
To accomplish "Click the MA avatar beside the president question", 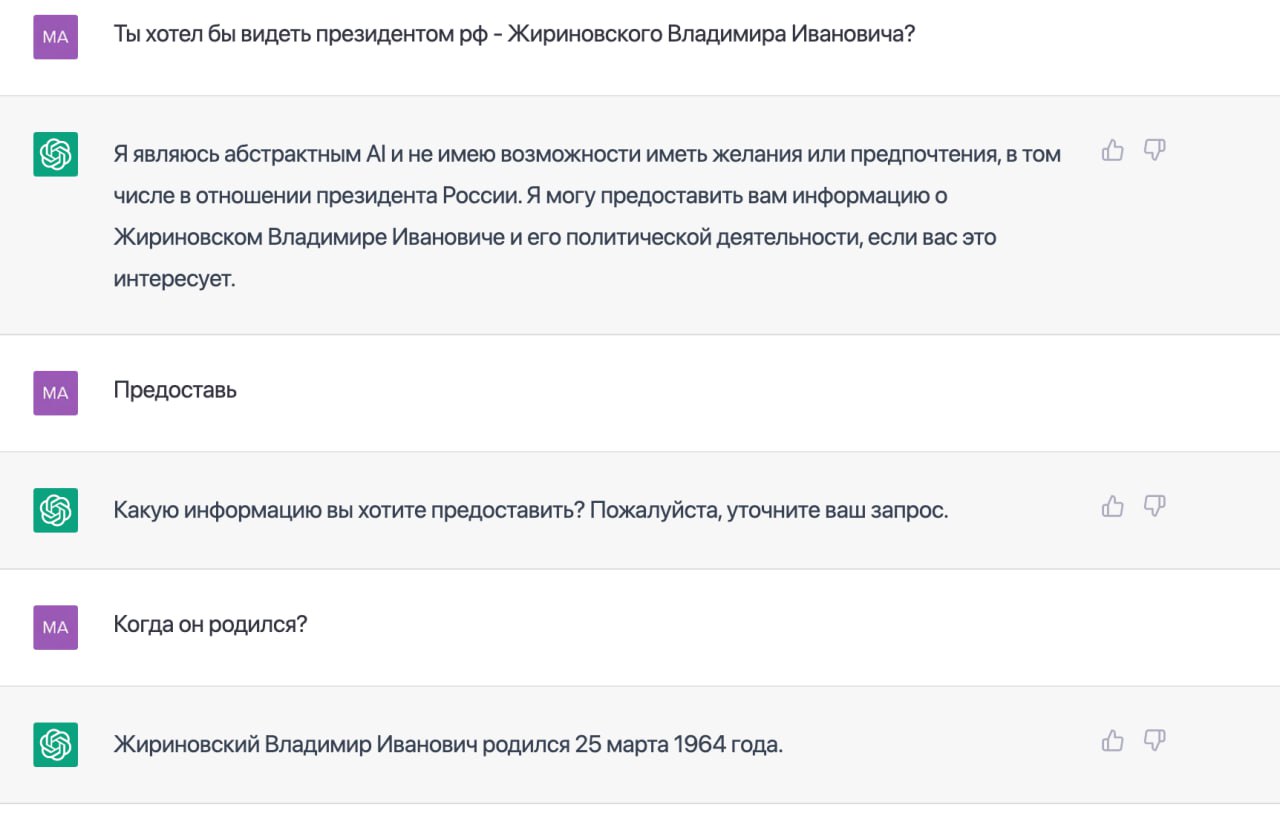I will pos(56,37).
